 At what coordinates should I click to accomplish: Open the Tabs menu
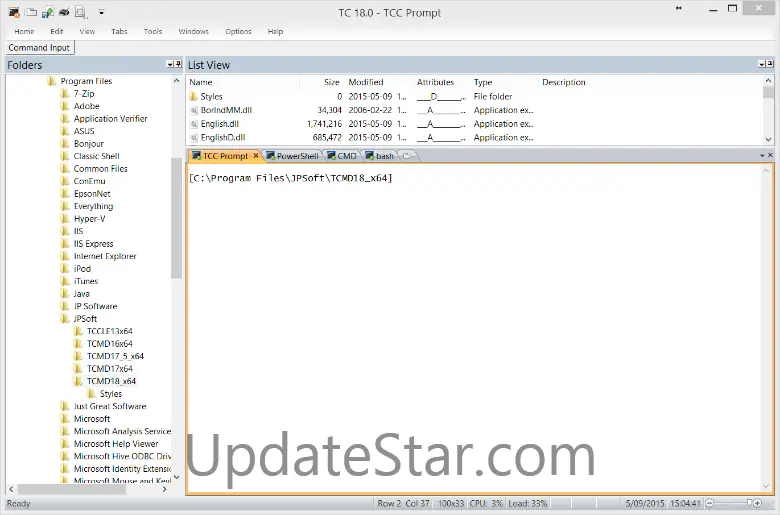[119, 31]
